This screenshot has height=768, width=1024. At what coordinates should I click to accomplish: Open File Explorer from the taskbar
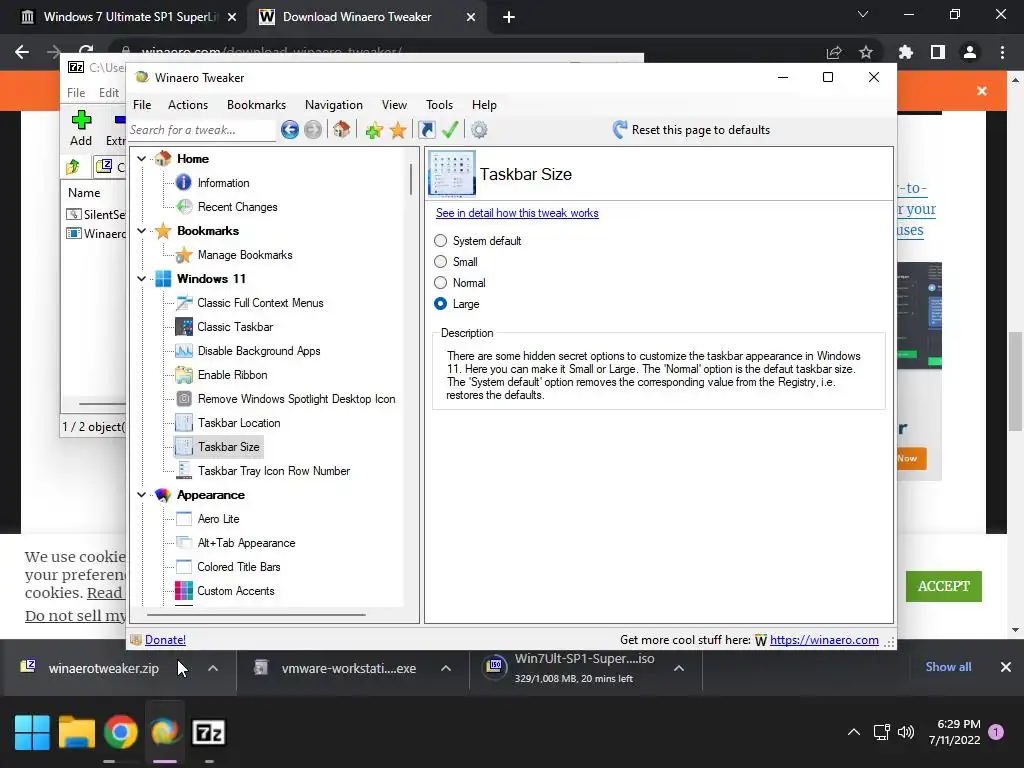pyautogui.click(x=76, y=732)
